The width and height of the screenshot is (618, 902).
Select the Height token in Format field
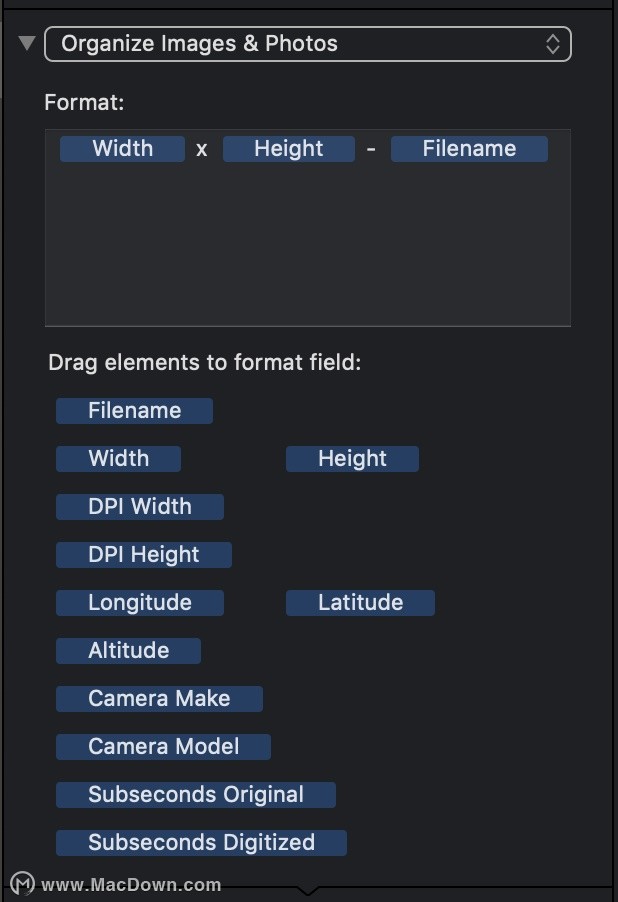(x=288, y=149)
